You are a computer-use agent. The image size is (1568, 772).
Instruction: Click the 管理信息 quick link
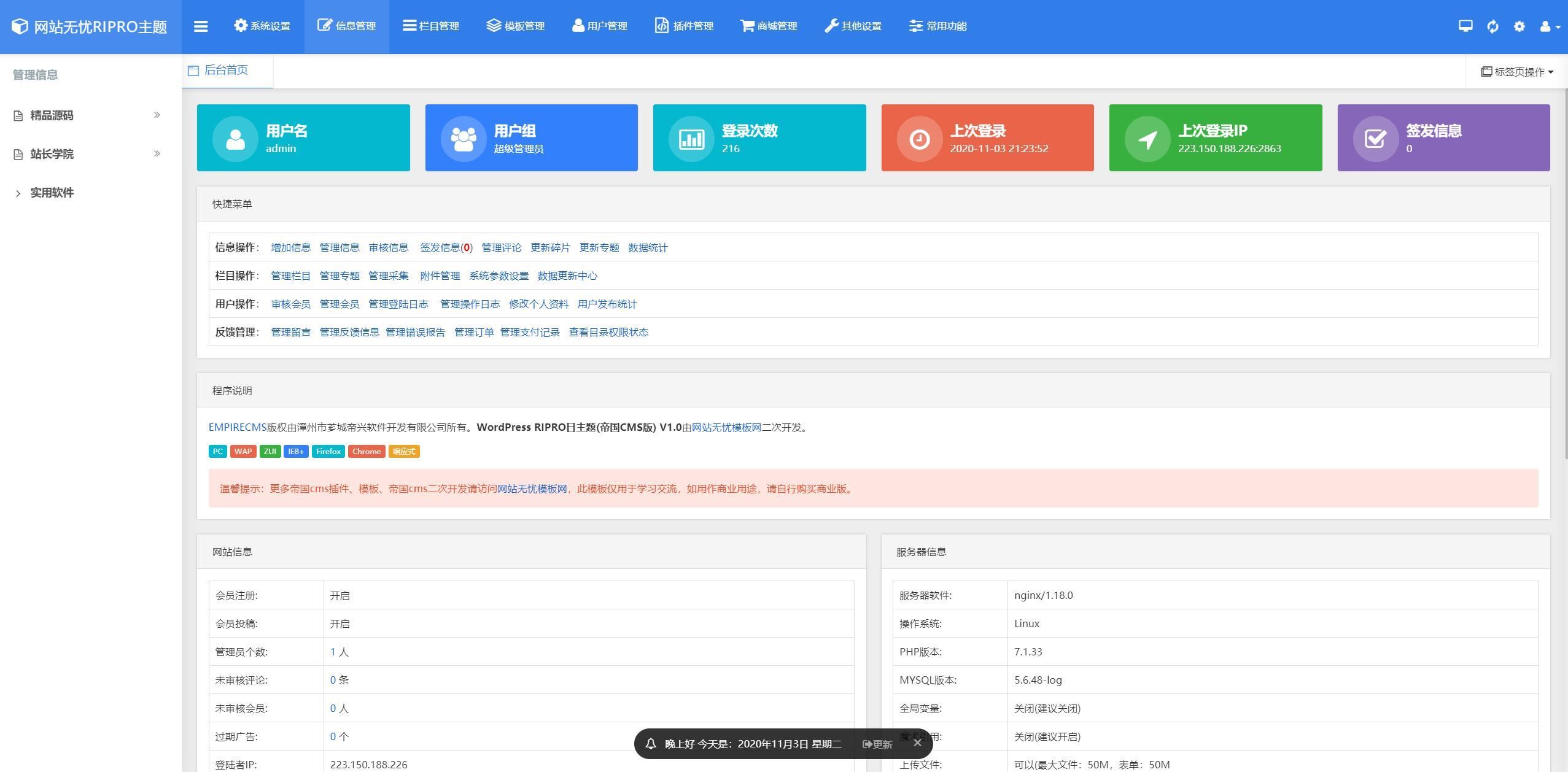(340, 247)
